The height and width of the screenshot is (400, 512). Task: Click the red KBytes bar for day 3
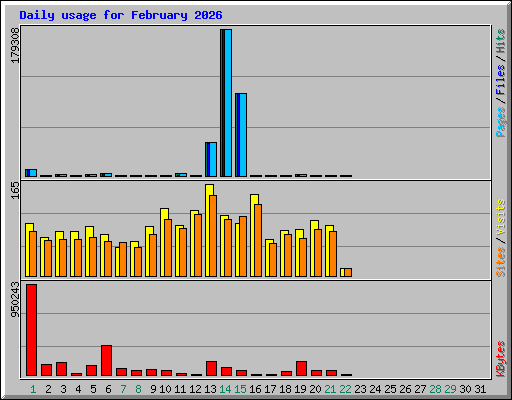coord(62,369)
